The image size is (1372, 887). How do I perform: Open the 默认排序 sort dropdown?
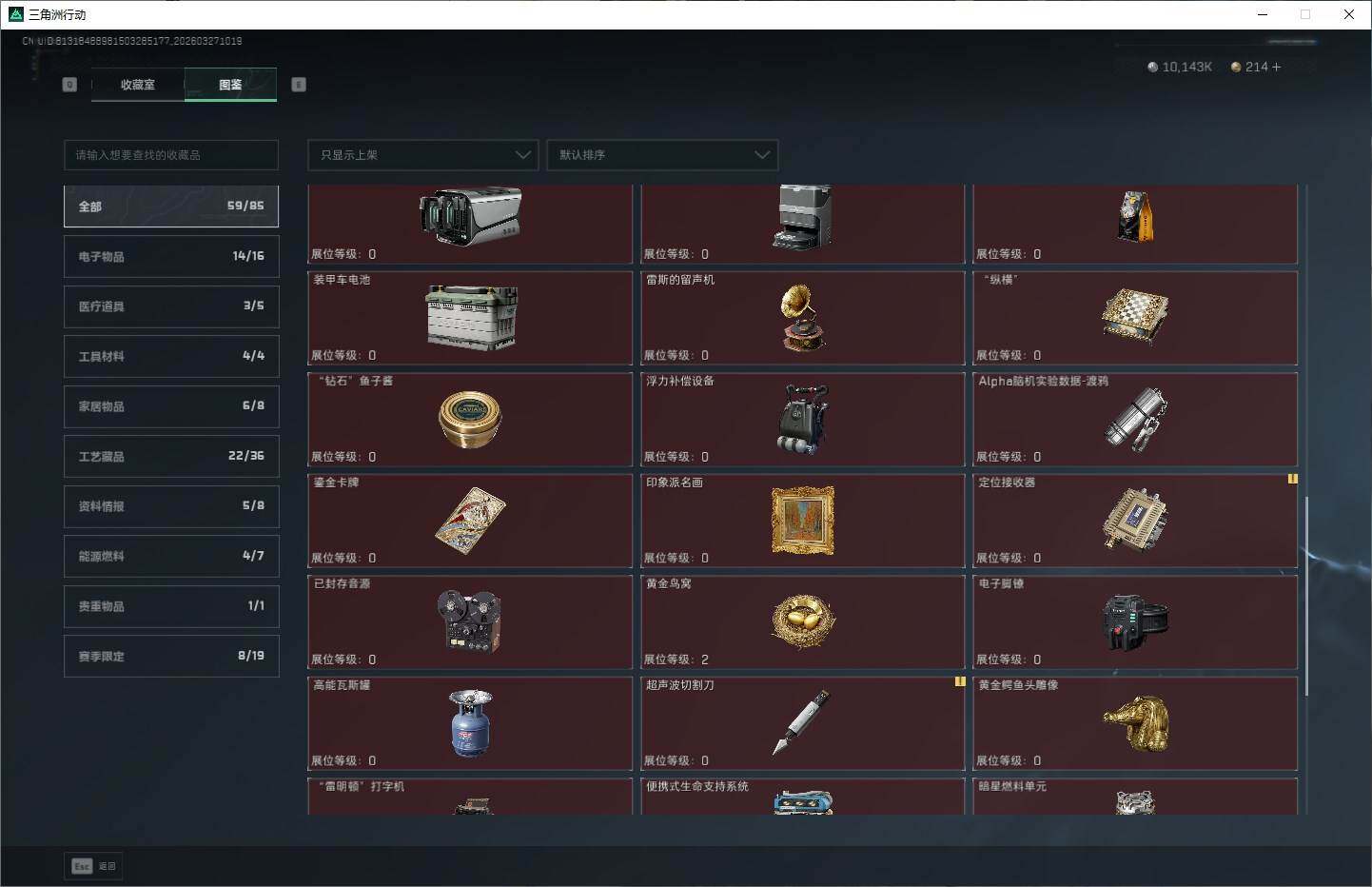pyautogui.click(x=662, y=155)
